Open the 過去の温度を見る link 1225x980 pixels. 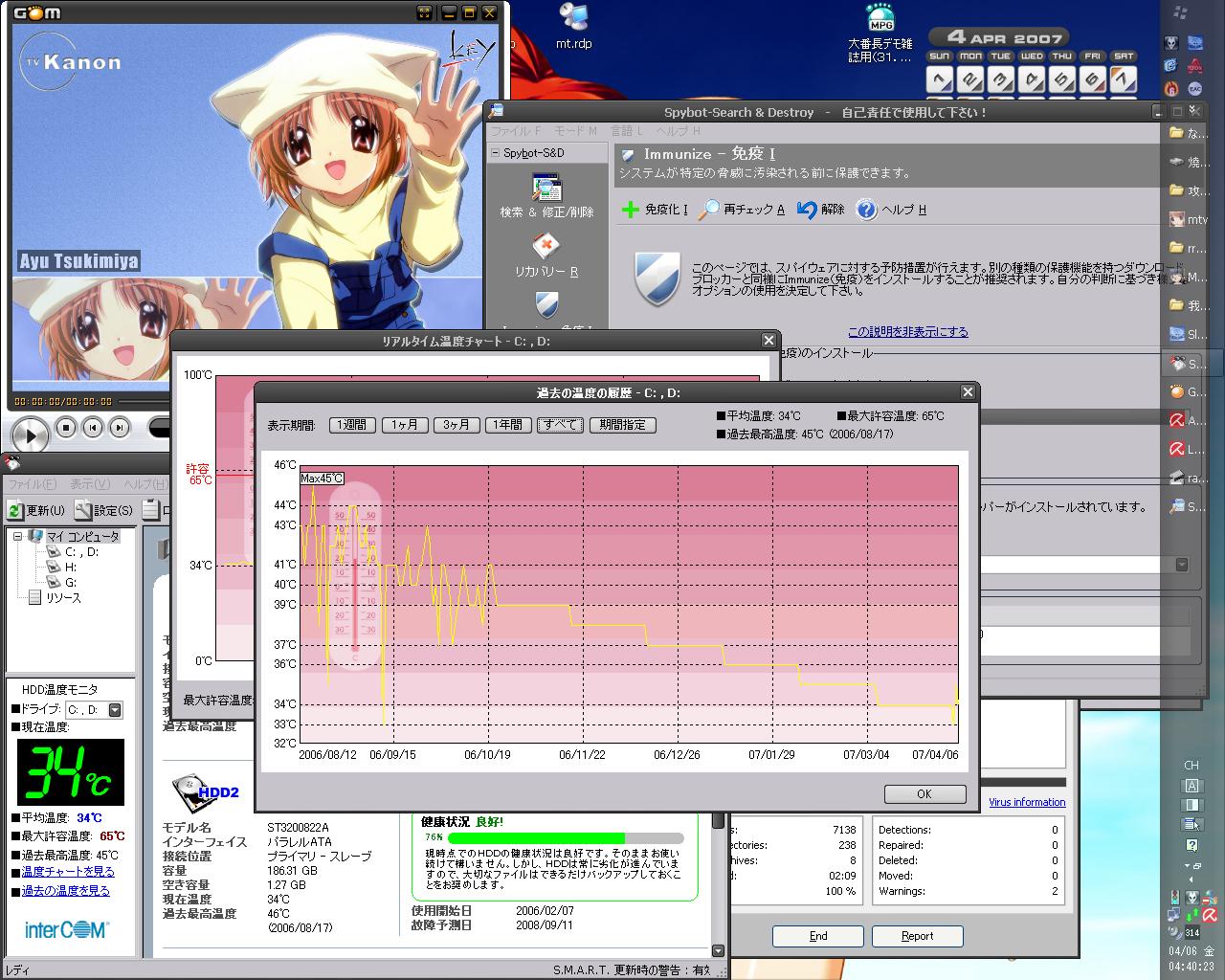tap(66, 891)
